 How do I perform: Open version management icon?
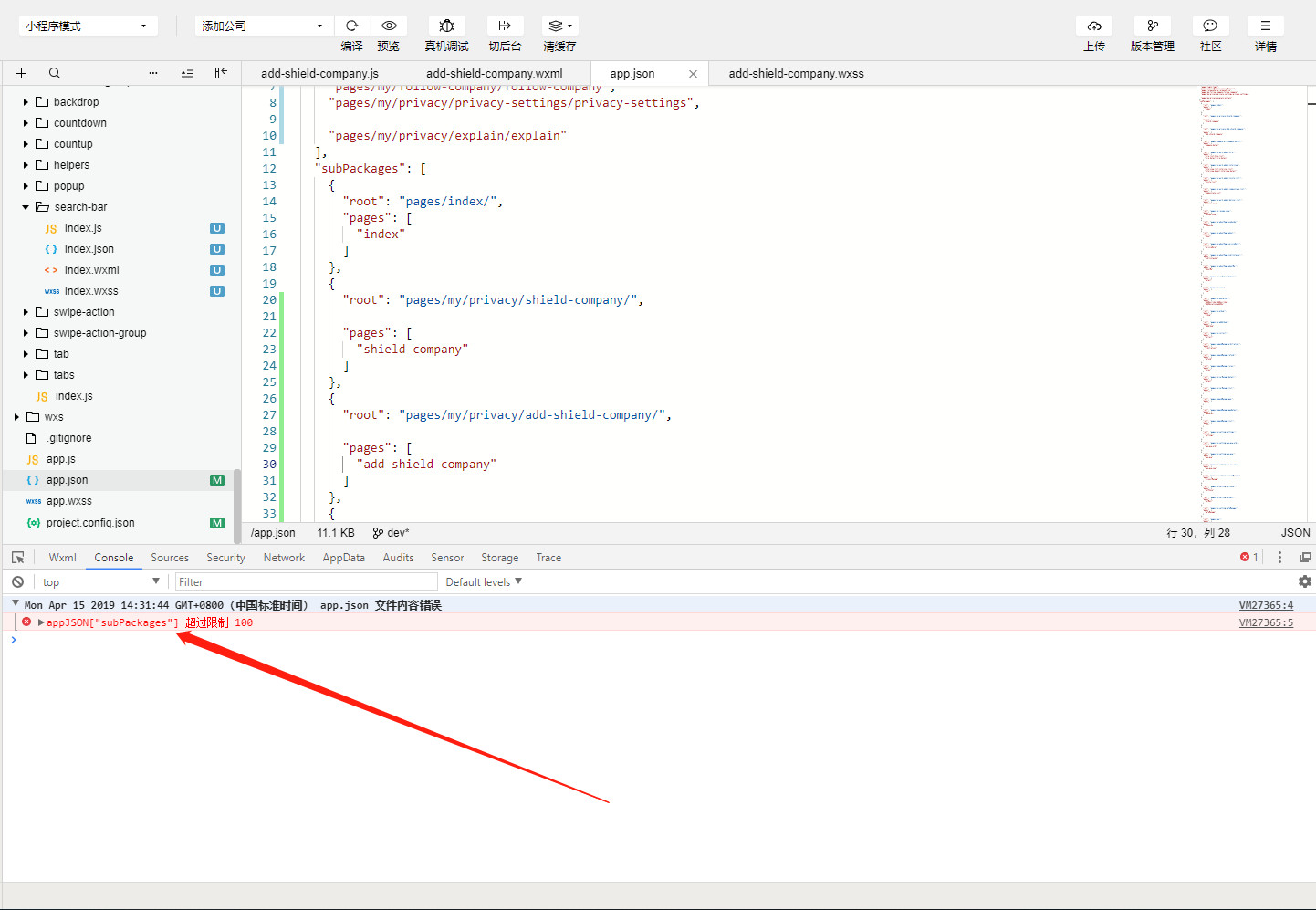[x=1153, y=26]
